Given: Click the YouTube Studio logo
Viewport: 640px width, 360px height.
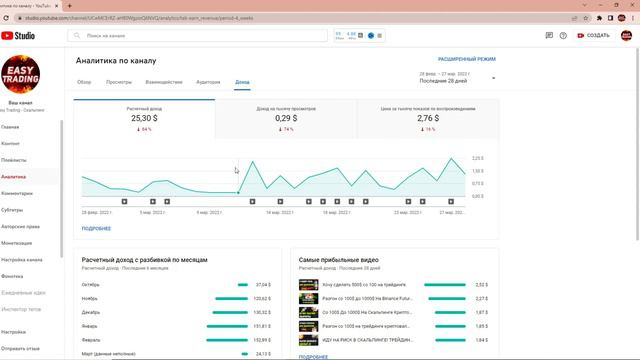Looking at the screenshot, I should click(x=18, y=36).
